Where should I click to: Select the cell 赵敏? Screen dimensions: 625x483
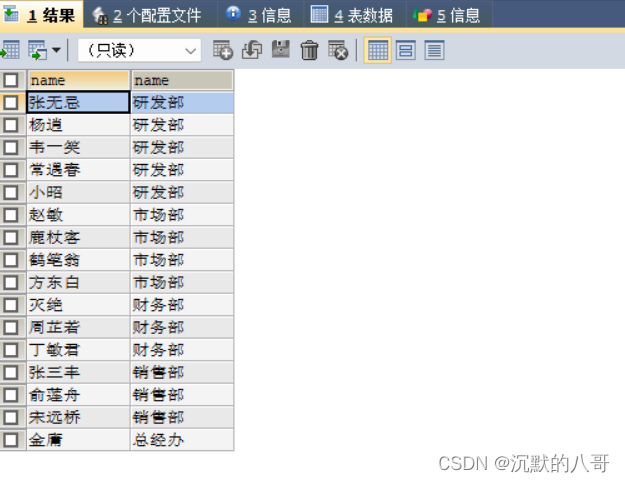tap(79, 215)
